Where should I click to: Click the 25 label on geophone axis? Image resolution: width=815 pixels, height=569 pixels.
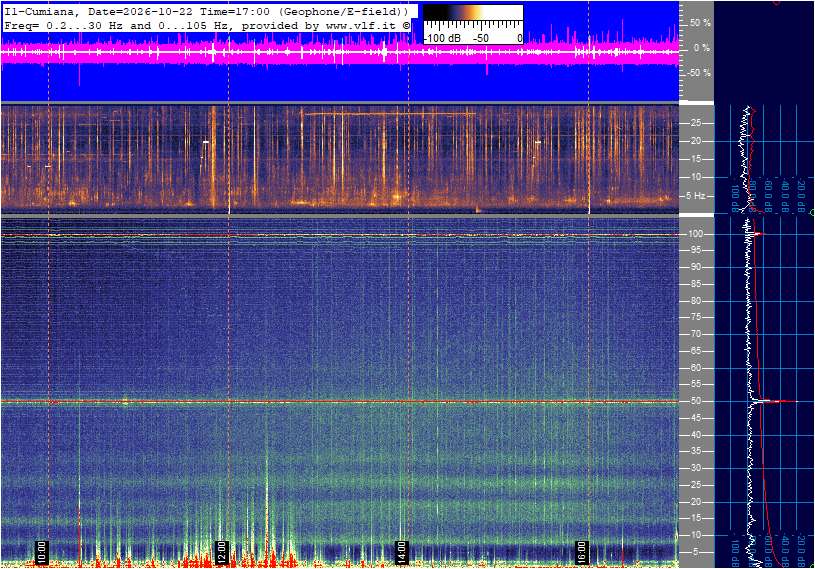tap(695, 123)
